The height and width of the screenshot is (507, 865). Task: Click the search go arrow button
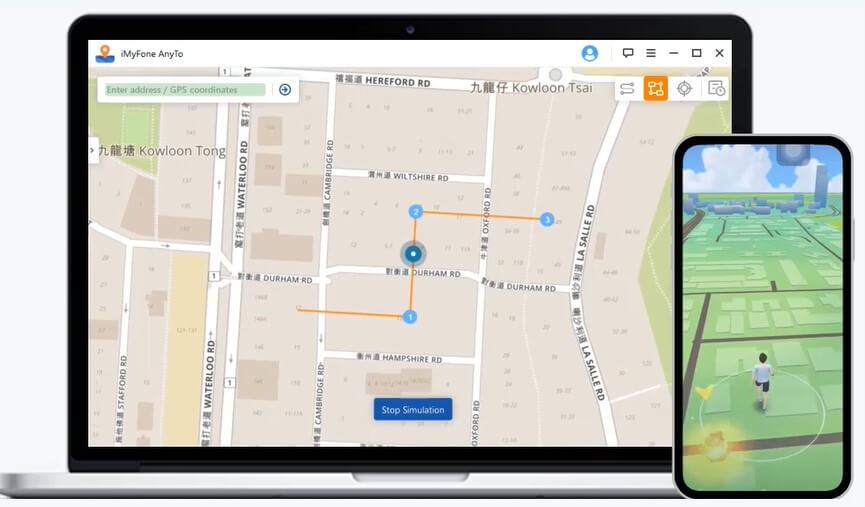coord(285,89)
